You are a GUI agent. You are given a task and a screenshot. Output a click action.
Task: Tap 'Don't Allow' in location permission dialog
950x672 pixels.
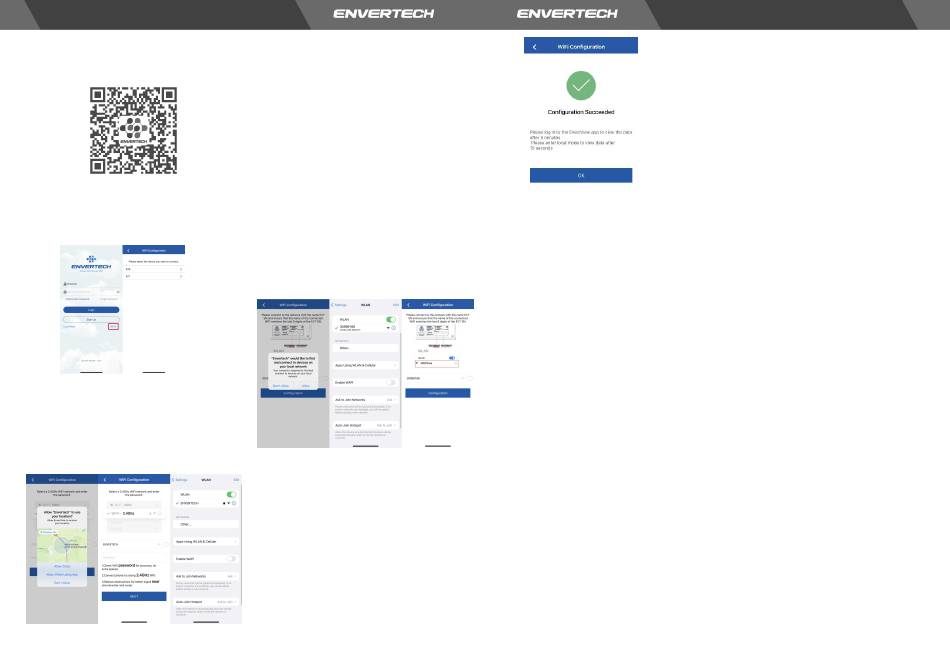pyautogui.click(x=62, y=583)
